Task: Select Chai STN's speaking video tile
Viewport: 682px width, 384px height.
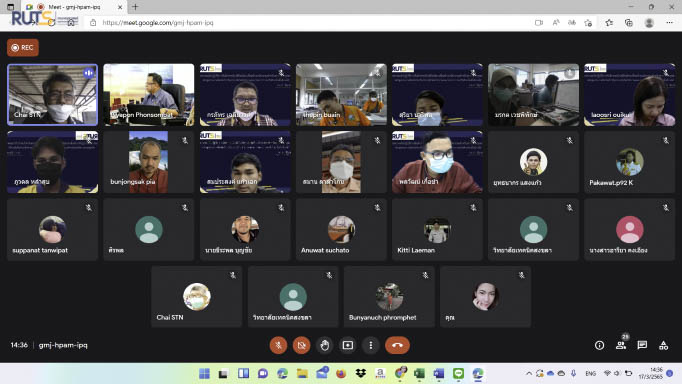Action: (53, 95)
